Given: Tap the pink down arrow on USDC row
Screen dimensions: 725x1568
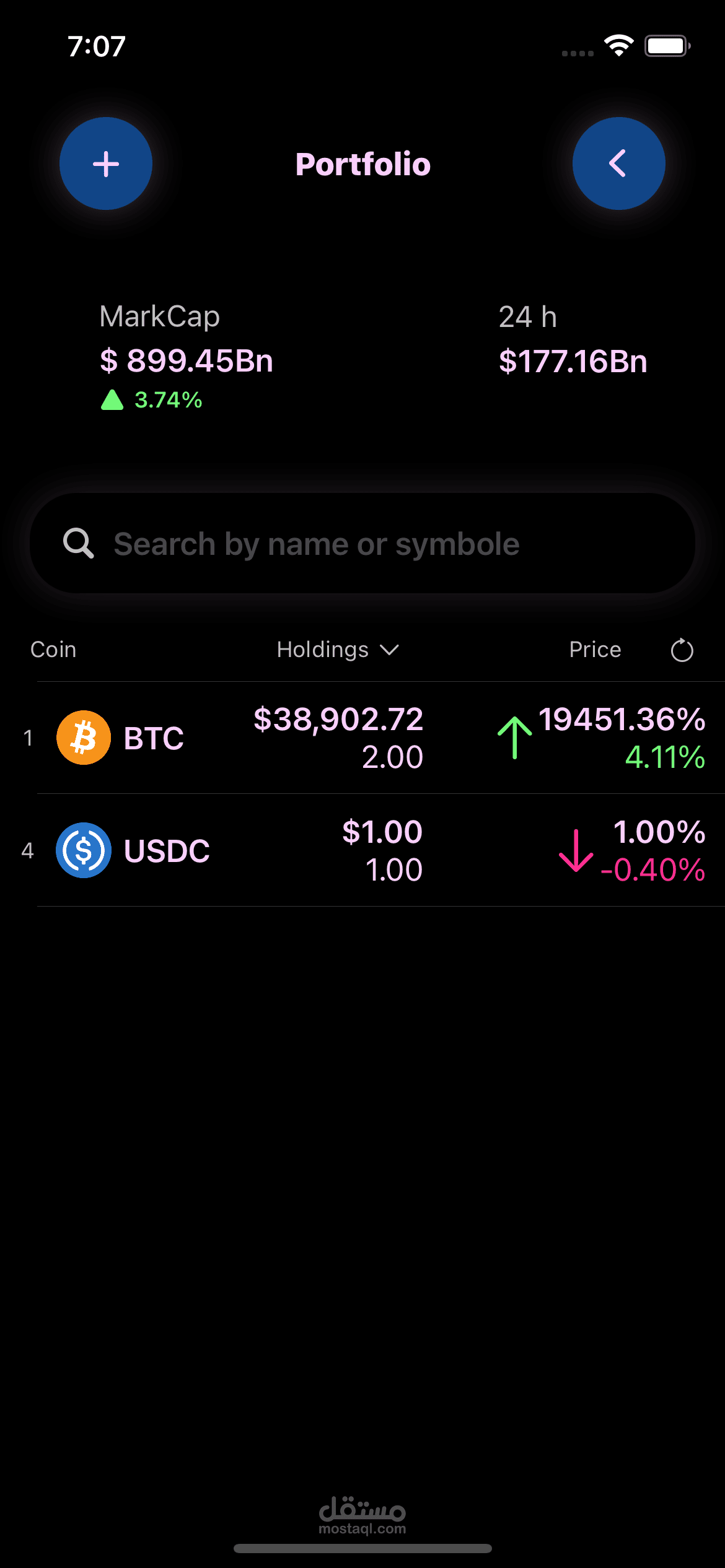Looking at the screenshot, I should (x=576, y=850).
